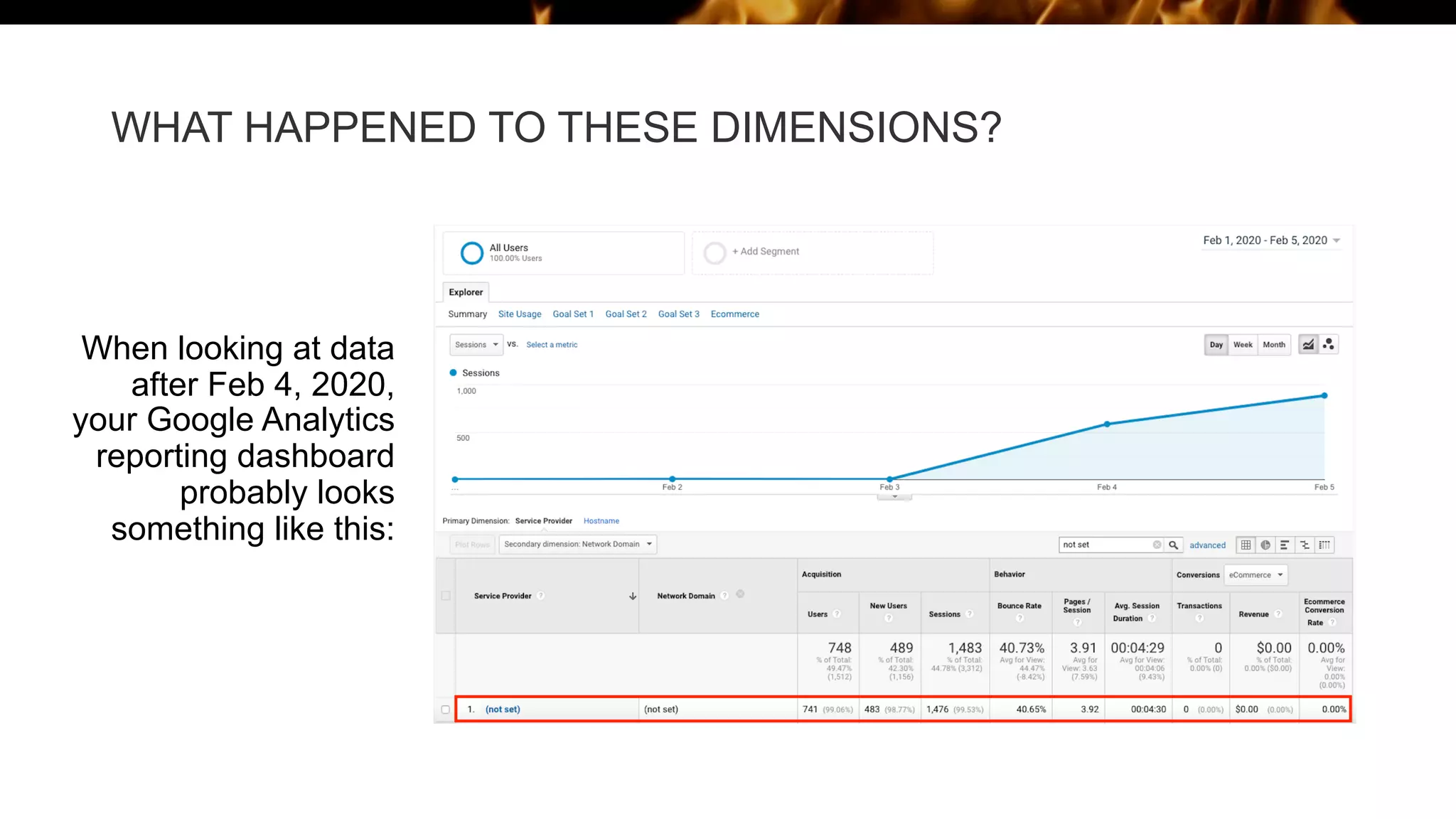
Task: Select the line chart type icon
Action: tap(1308, 345)
